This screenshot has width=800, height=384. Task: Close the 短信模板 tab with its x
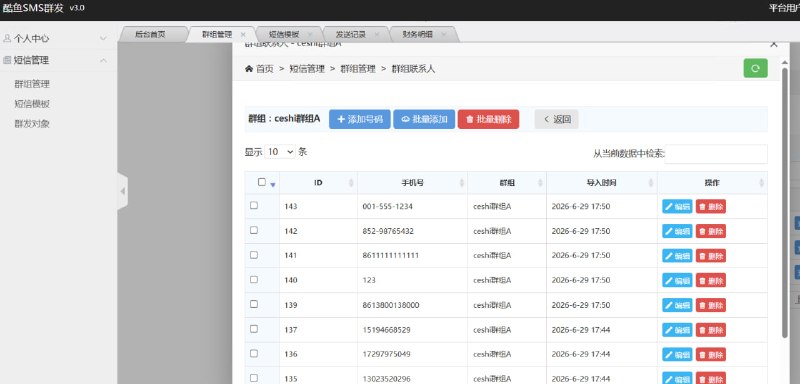tap(310, 35)
